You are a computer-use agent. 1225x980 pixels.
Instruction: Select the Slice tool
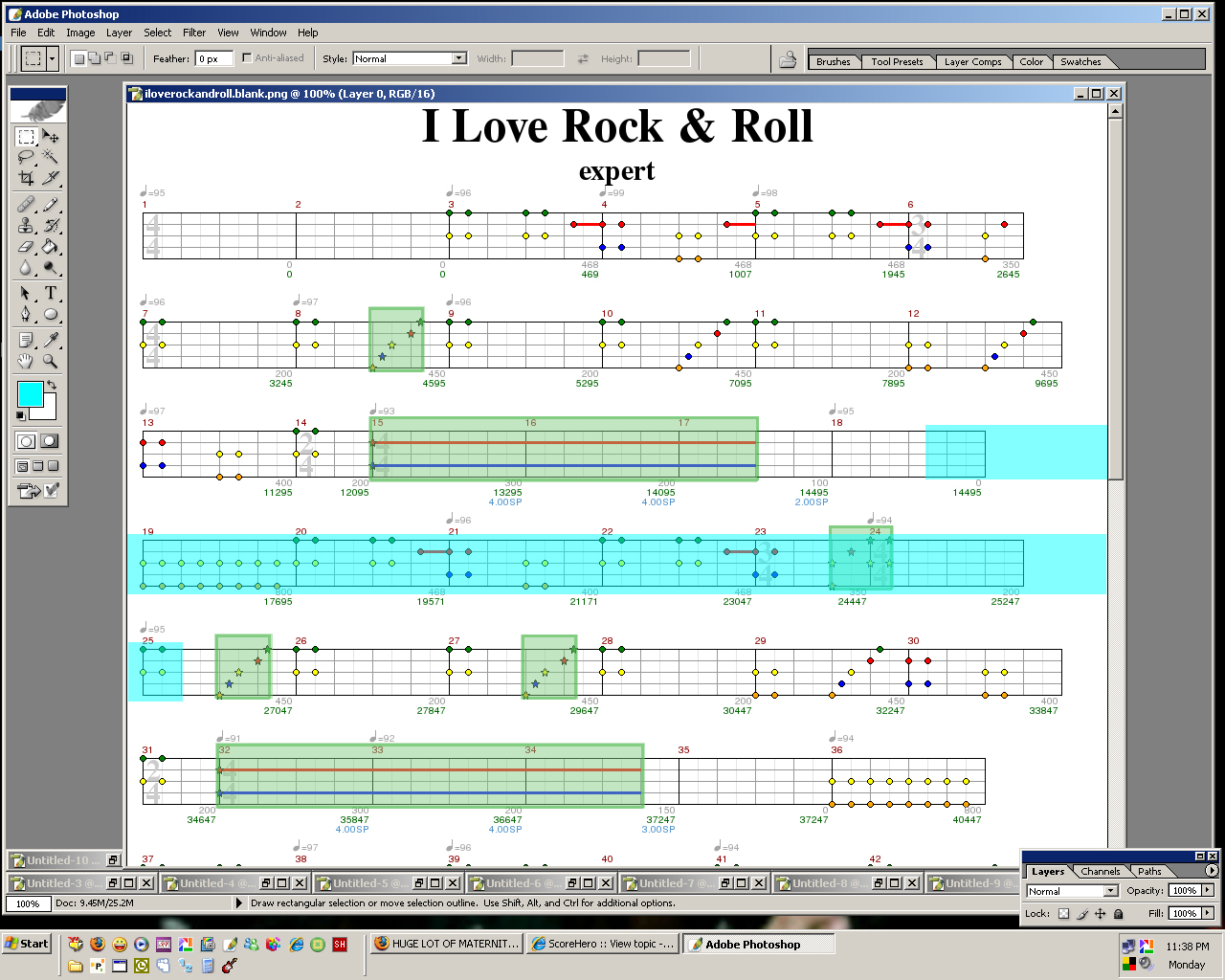click(51, 177)
